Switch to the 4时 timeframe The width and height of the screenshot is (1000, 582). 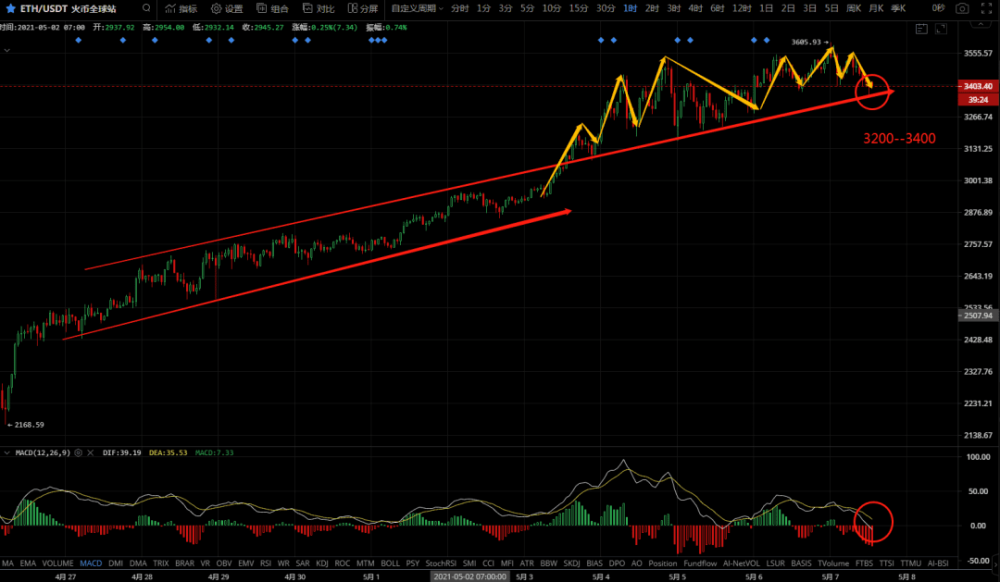pos(695,8)
